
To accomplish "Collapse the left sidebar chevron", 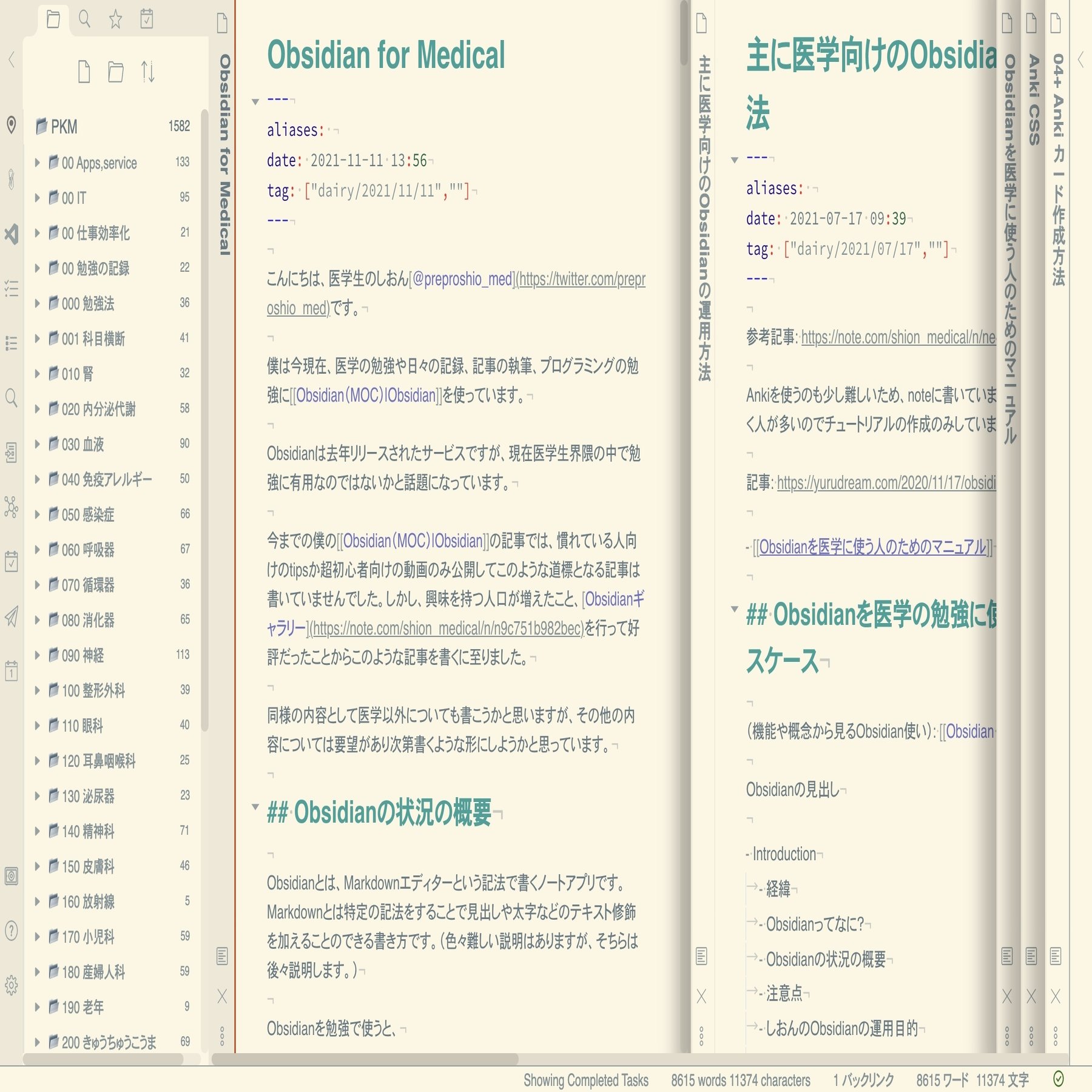I will (11, 59).
